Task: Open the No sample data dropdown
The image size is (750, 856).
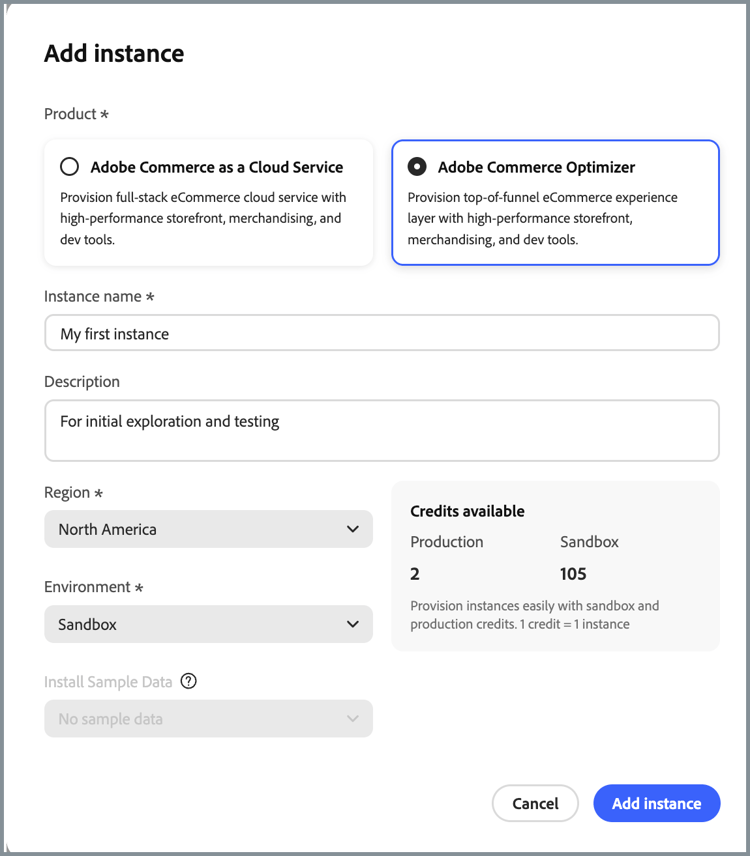Action: 208,718
